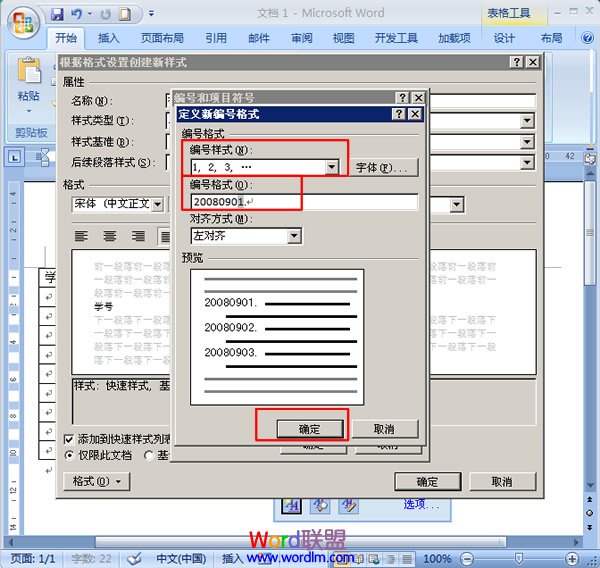Screen dimensions: 600x568
Task: Expand 后续段落样式 dropdown arrow
Action: click(x=527, y=163)
